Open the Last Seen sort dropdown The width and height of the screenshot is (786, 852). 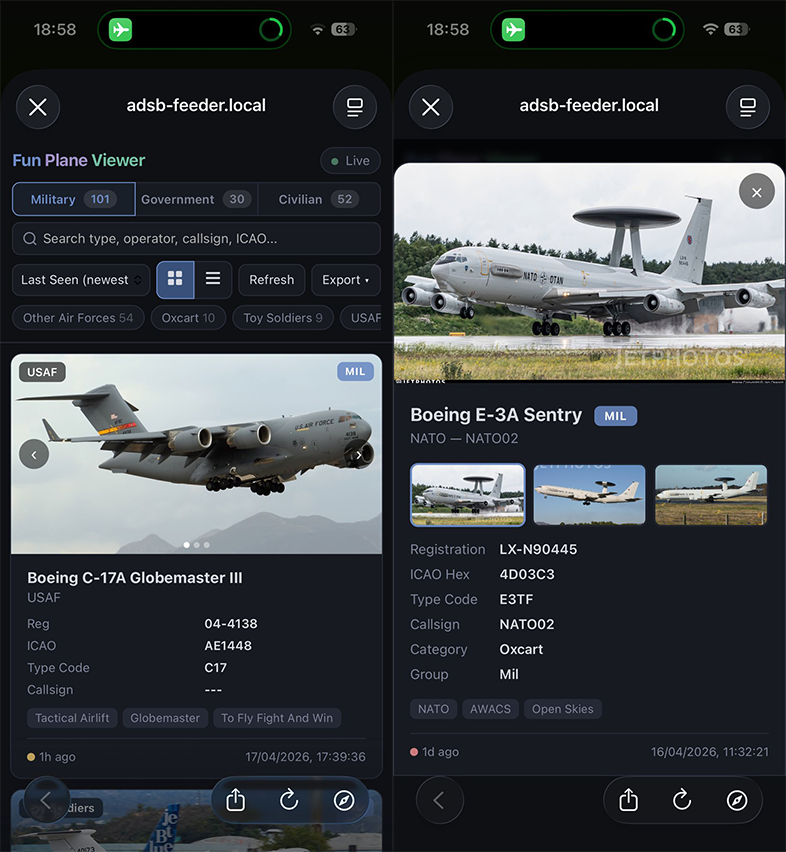tap(81, 280)
